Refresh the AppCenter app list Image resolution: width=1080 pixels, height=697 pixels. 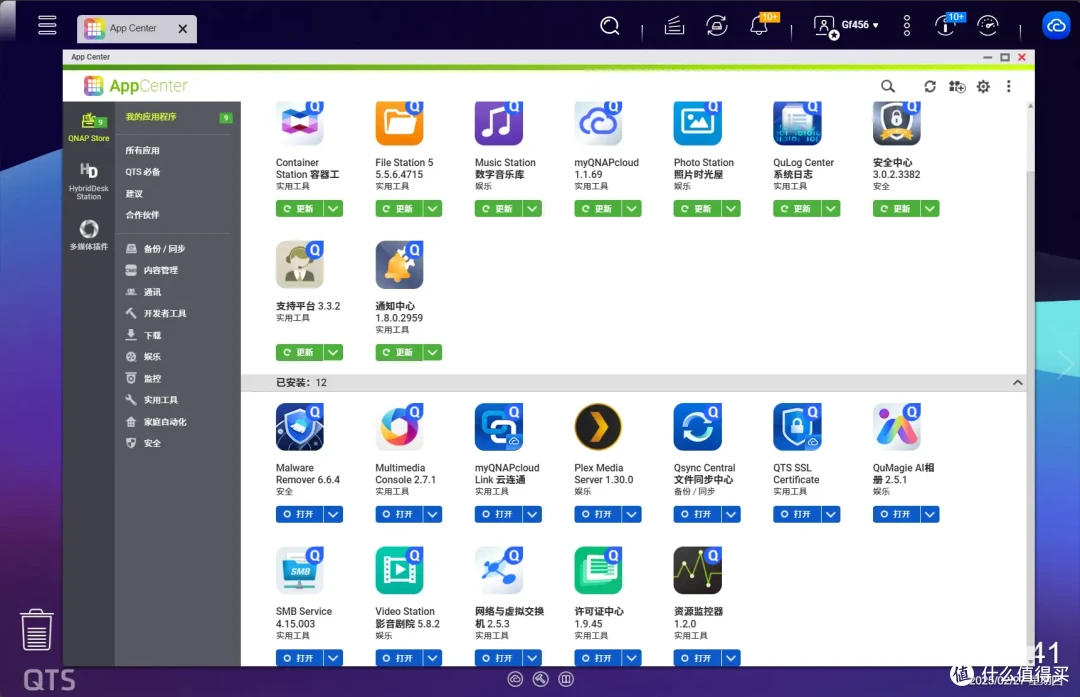pyautogui.click(x=930, y=86)
